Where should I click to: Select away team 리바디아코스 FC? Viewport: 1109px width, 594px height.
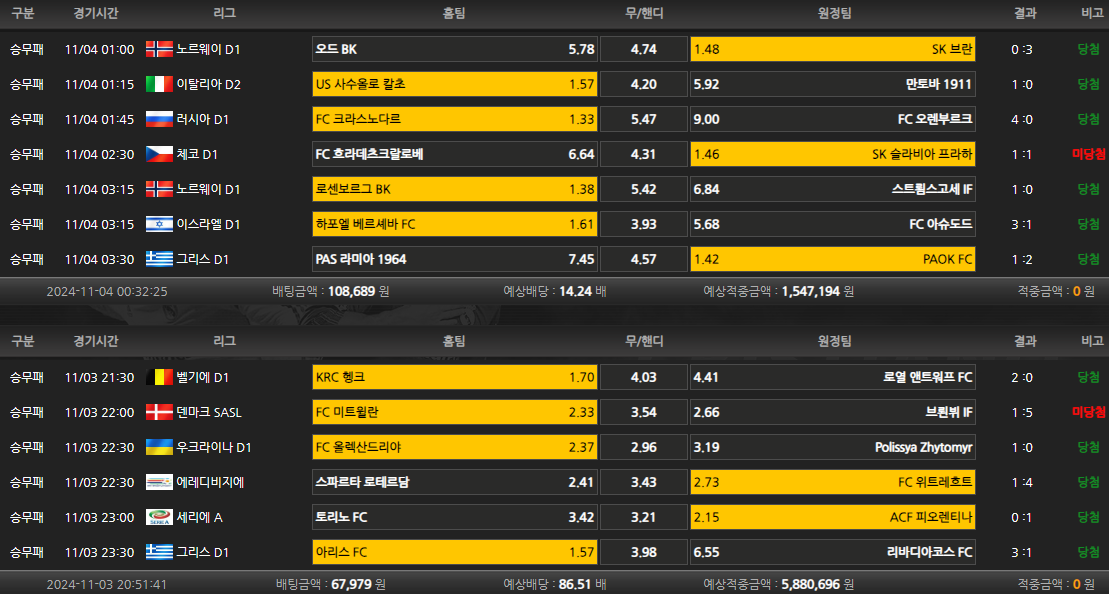click(x=833, y=552)
